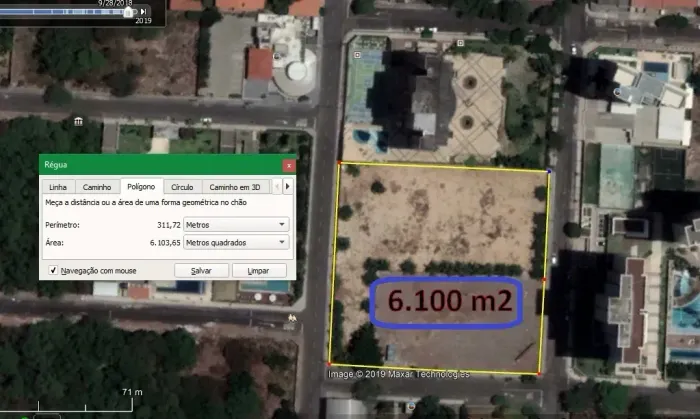
Task: Select the blue top-right polygon vertex
Action: click(x=549, y=171)
